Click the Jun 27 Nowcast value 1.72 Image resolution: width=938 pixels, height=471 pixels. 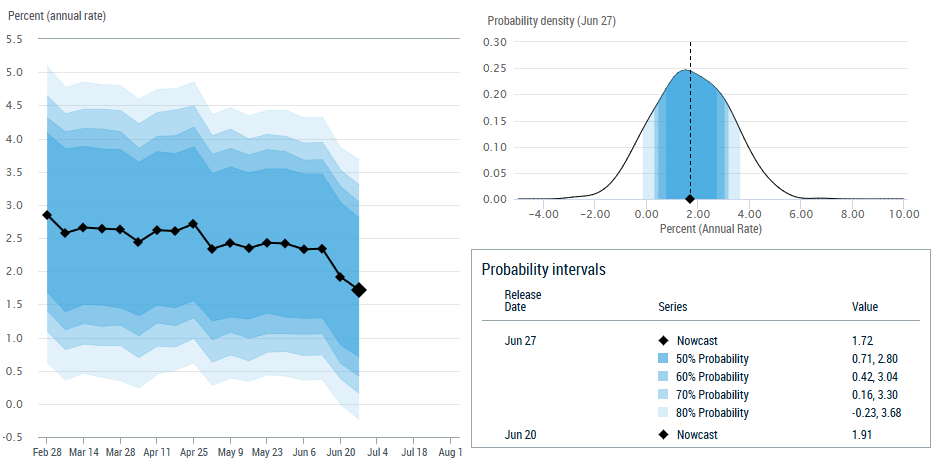coord(862,341)
